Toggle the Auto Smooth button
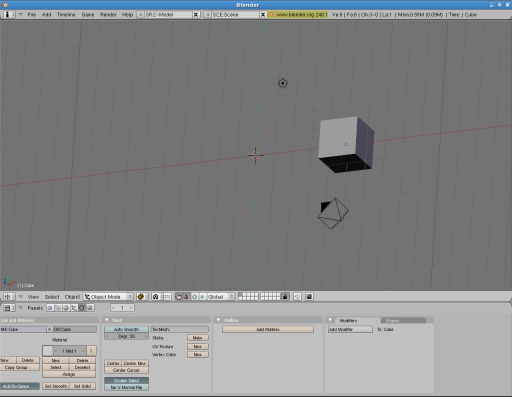Screen dimensions: 512x397 tap(126, 329)
